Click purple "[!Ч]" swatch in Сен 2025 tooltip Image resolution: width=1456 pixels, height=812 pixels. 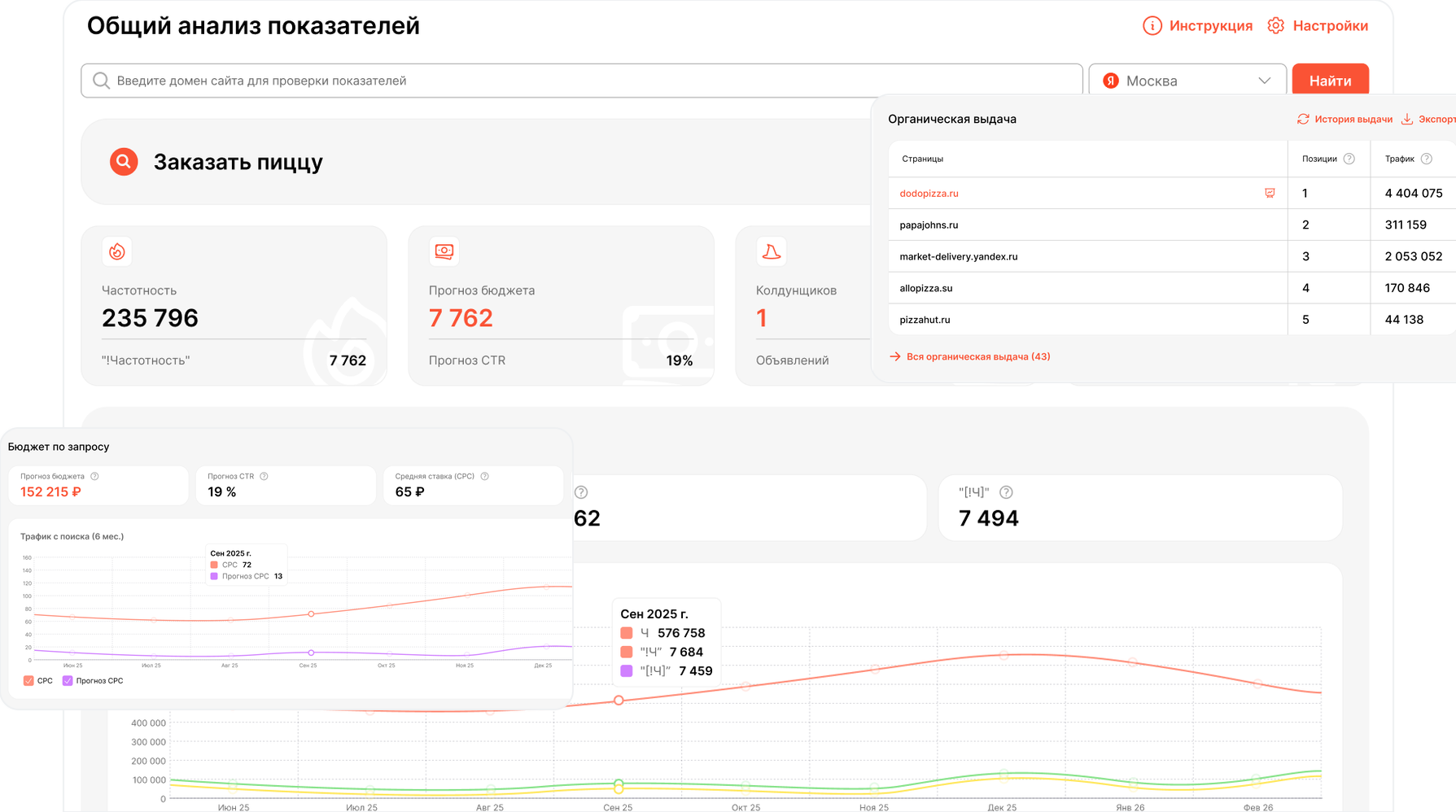click(627, 671)
